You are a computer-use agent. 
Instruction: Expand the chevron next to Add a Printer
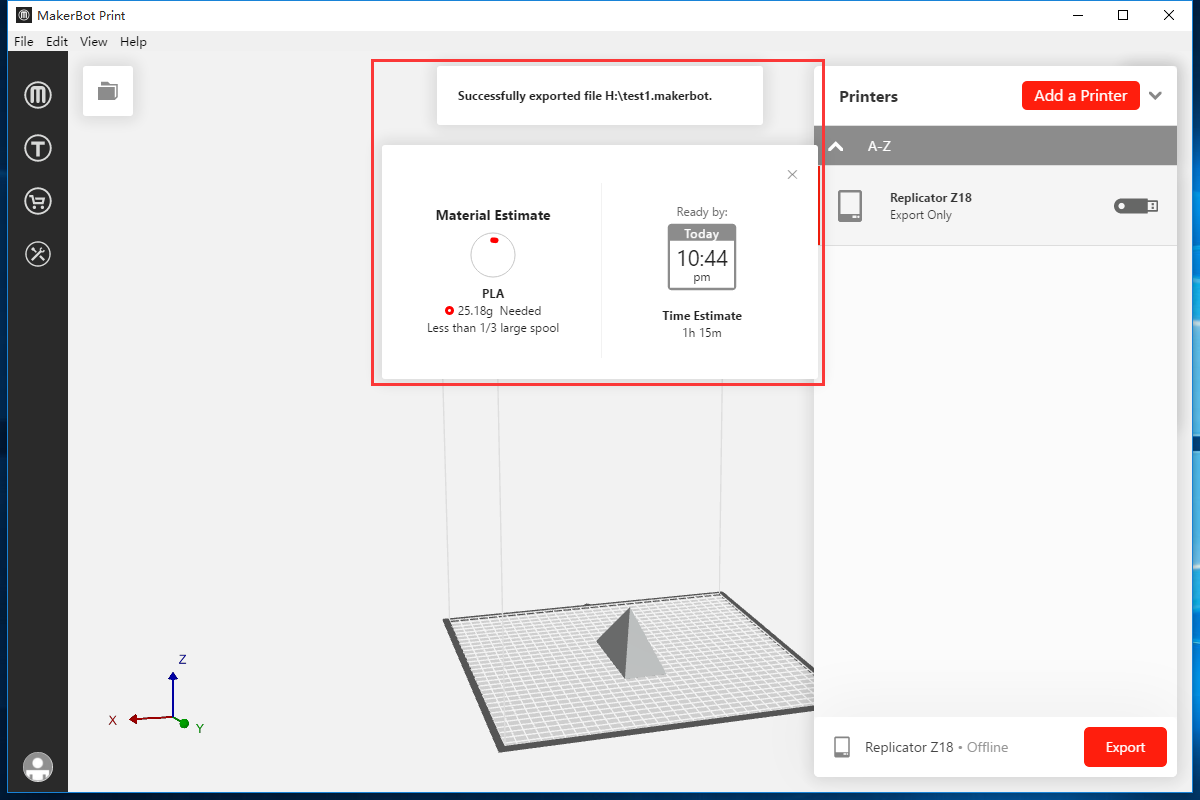pyautogui.click(x=1156, y=95)
